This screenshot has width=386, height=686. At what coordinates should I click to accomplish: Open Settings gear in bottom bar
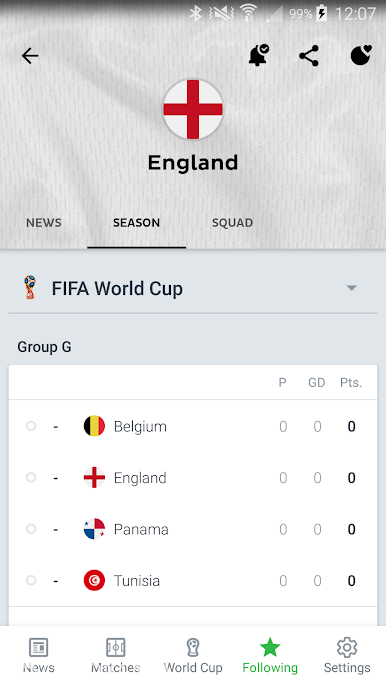click(x=347, y=655)
